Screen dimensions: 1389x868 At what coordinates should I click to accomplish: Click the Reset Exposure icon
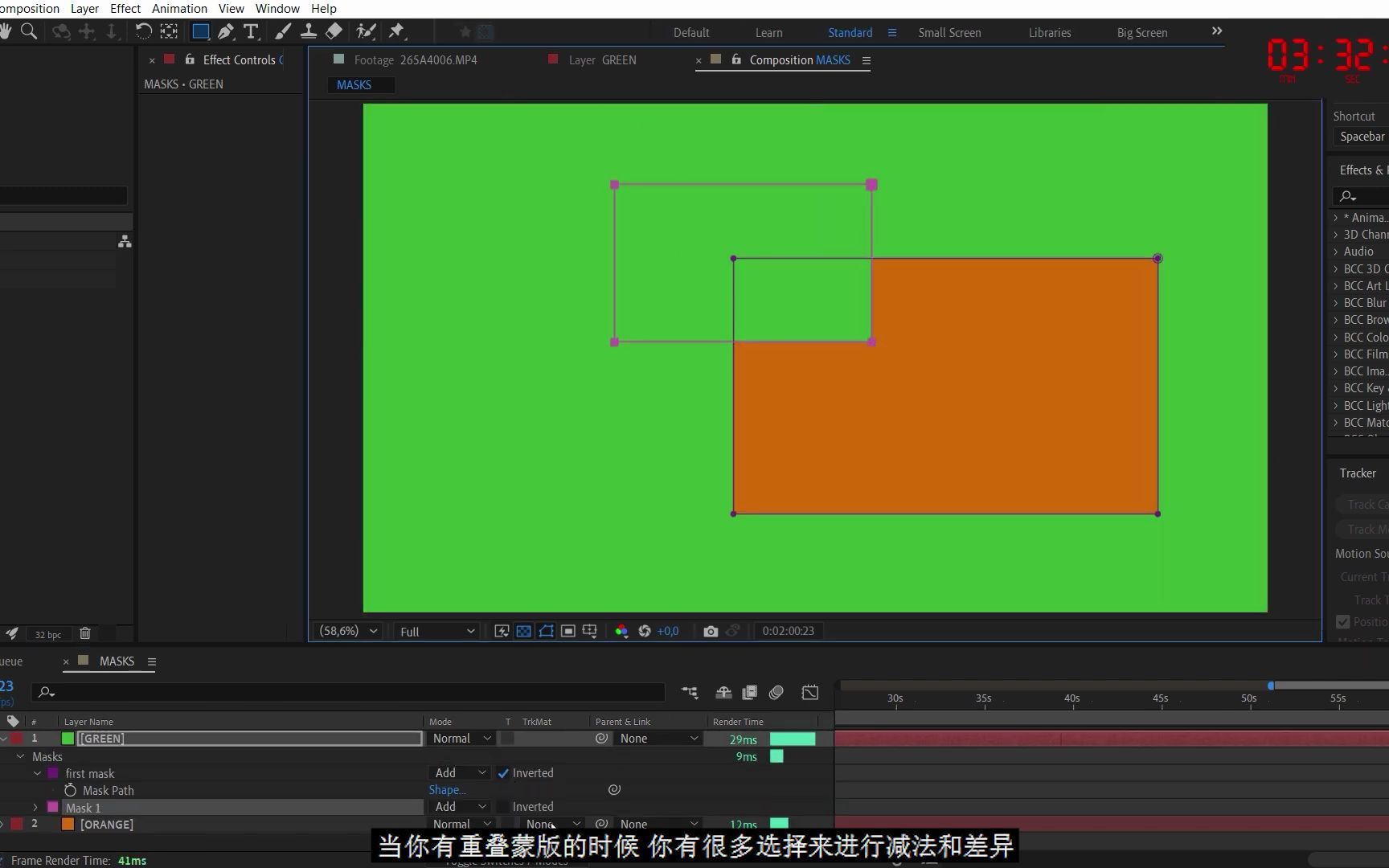click(644, 631)
